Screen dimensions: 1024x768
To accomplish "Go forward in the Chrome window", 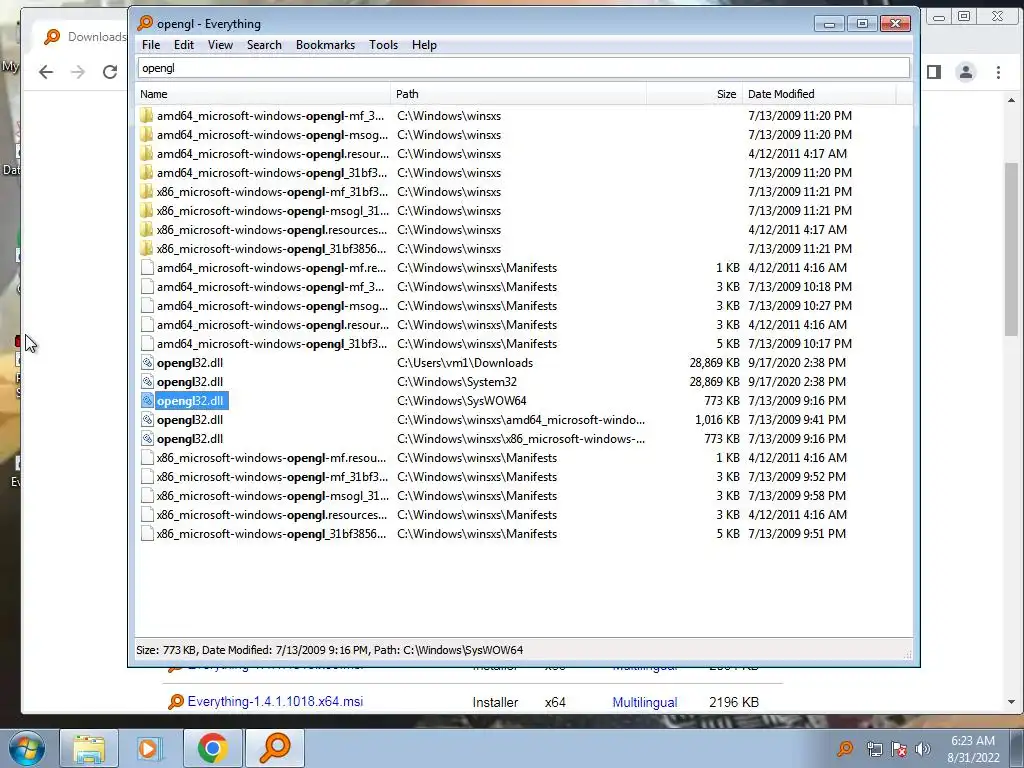I will [x=78, y=72].
